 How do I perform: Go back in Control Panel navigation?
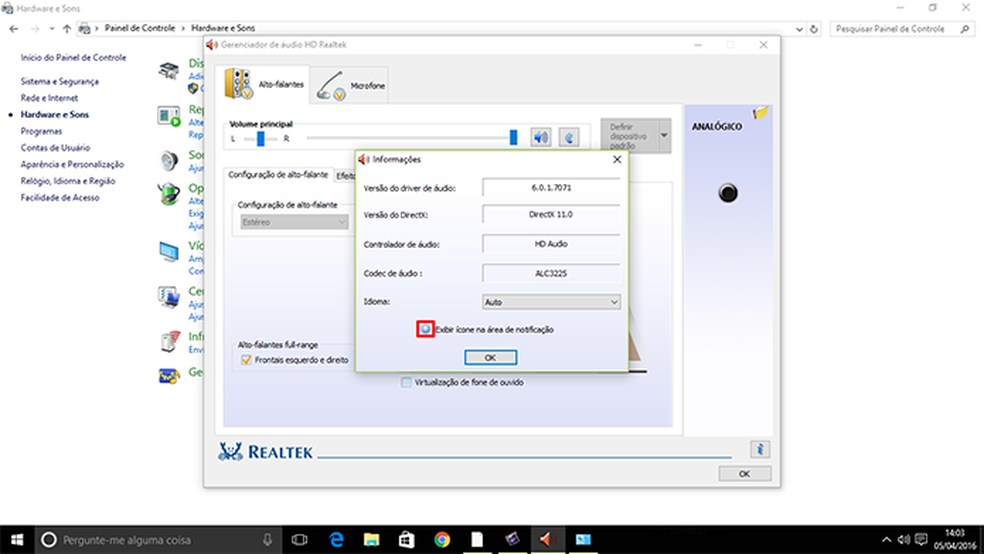(14, 29)
